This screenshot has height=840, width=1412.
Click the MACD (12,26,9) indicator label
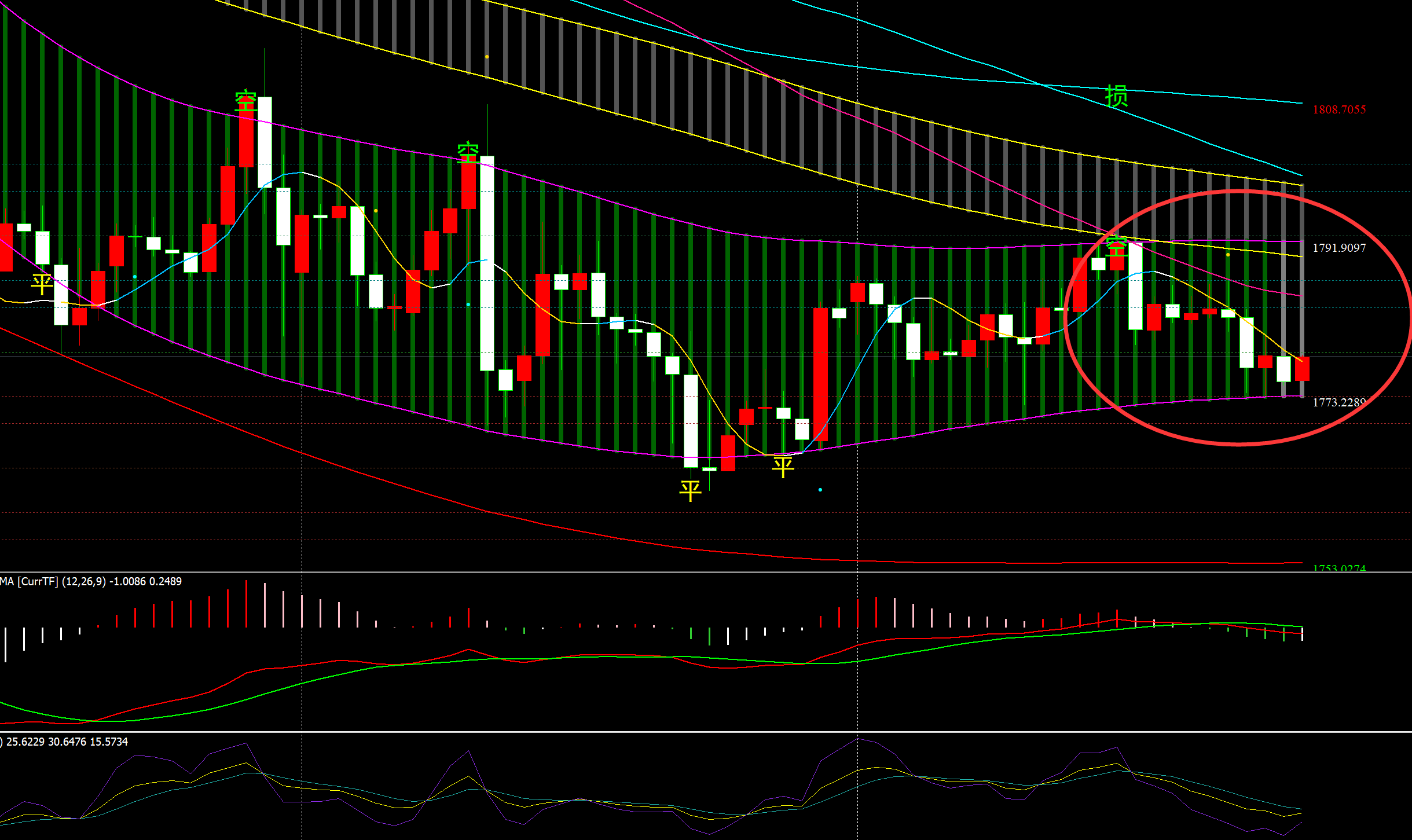(91, 581)
